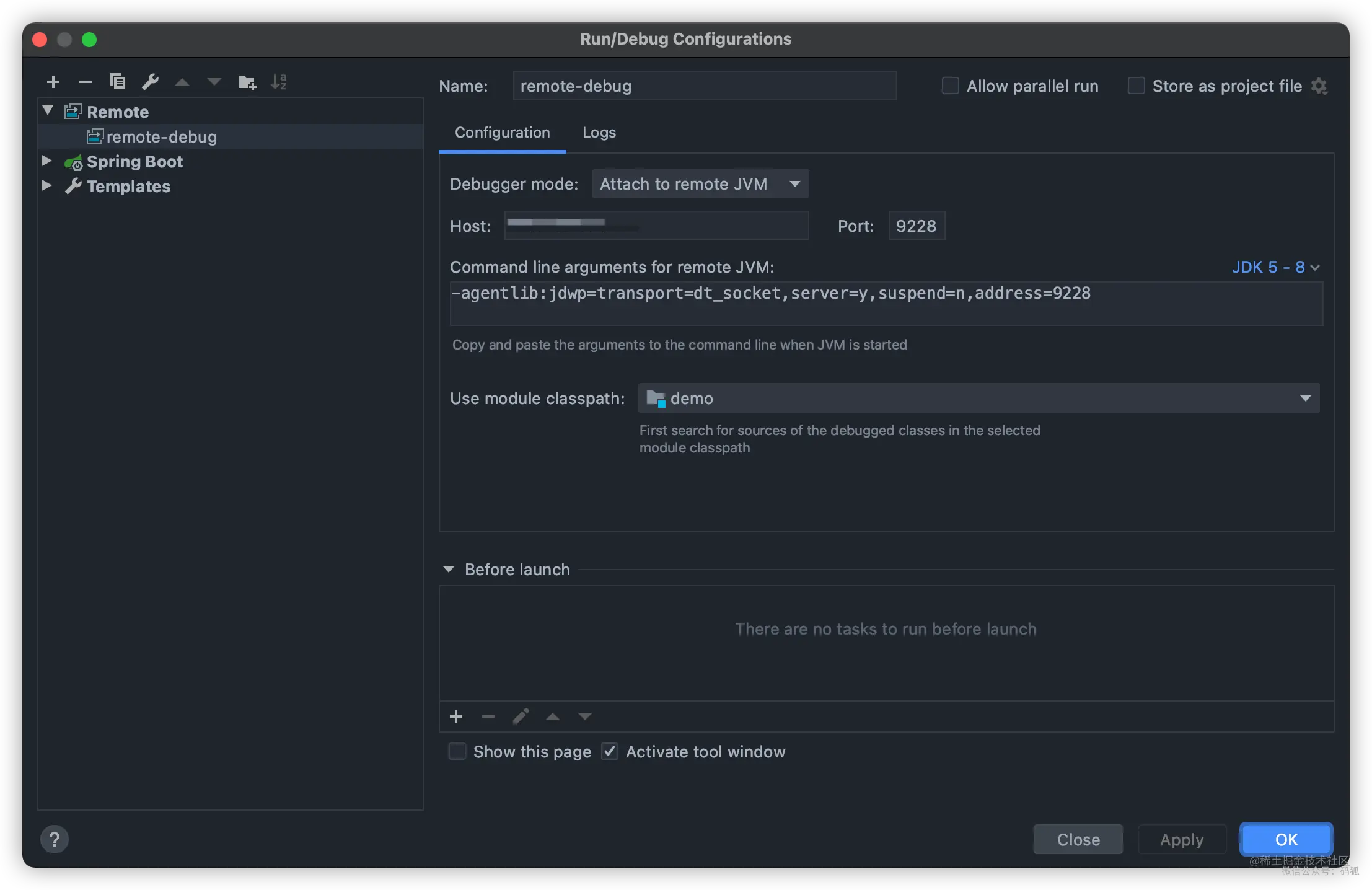Screen dimensions: 1372x890
Task: Click the Name input field
Action: point(705,86)
